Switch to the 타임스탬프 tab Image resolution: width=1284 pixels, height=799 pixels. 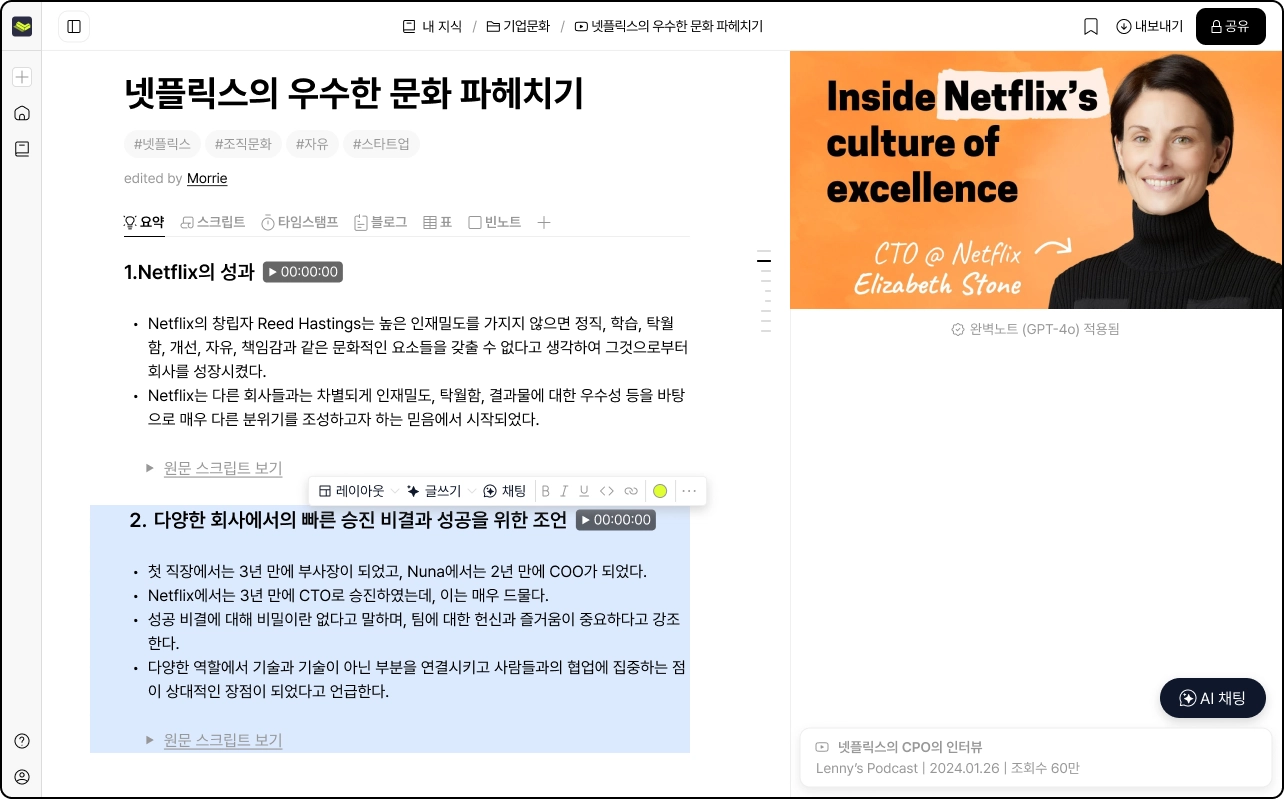[300, 222]
